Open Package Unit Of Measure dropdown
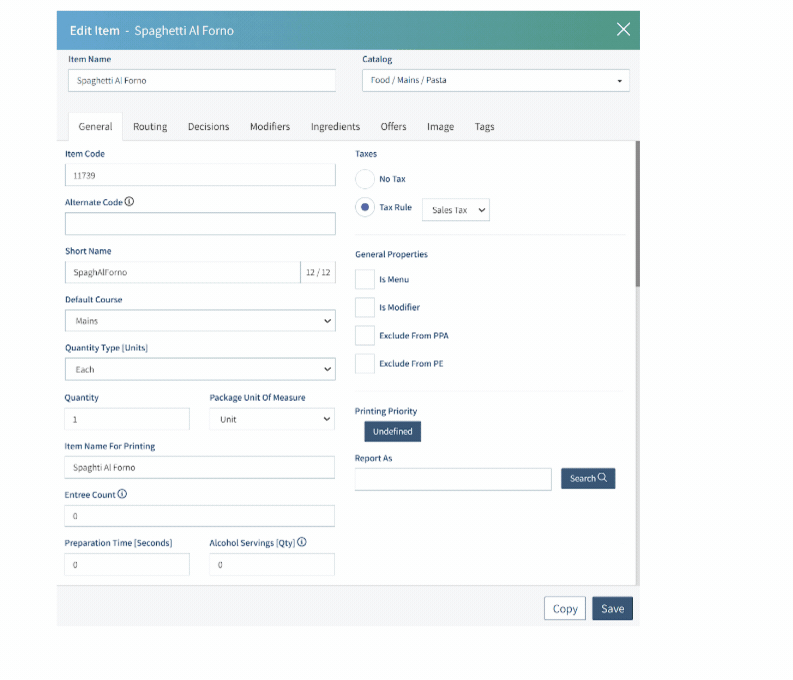Image resolution: width=793 pixels, height=680 pixels. click(272, 419)
